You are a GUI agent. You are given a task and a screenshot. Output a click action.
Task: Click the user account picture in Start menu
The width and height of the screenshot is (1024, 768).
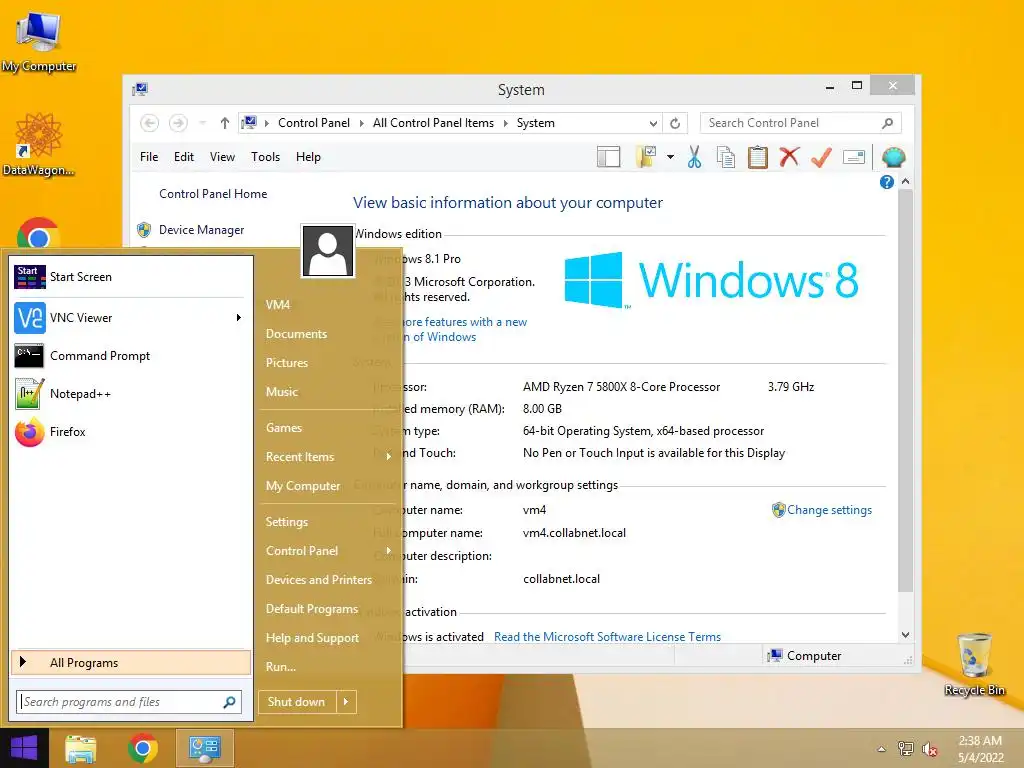(x=328, y=251)
